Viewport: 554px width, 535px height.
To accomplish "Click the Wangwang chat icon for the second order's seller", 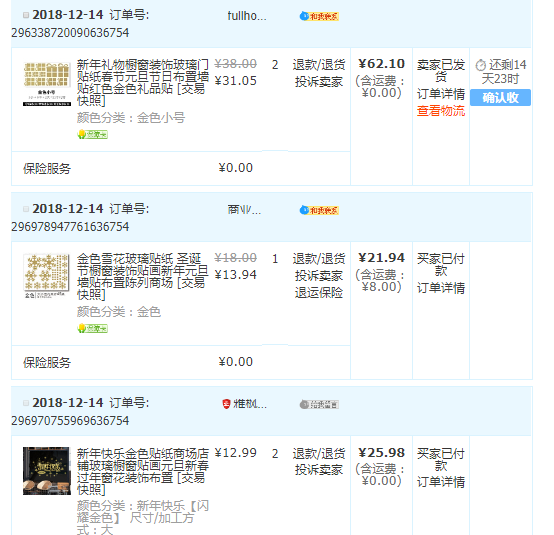I will 319,210.
